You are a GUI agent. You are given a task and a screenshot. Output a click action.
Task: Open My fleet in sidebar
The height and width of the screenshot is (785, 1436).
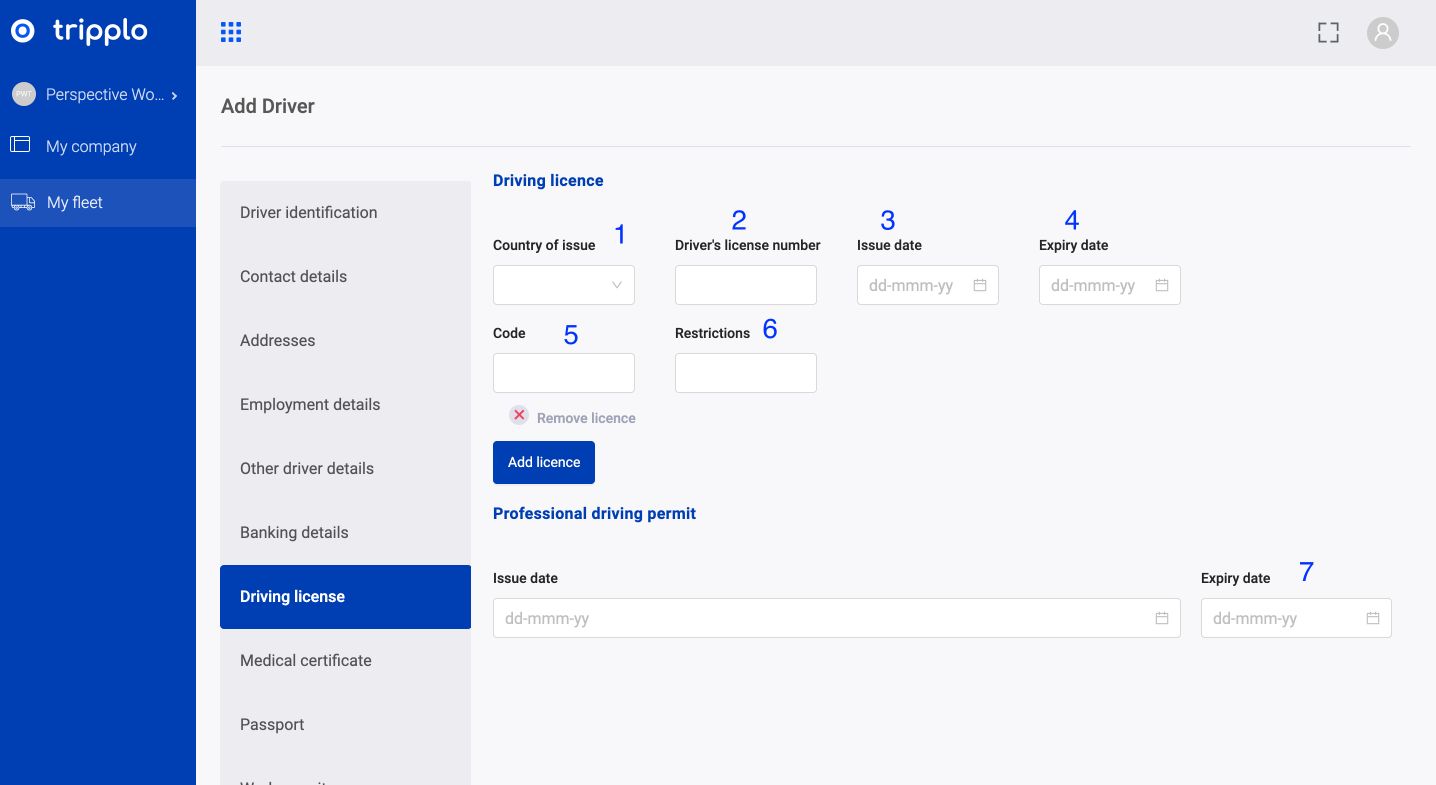(x=75, y=203)
